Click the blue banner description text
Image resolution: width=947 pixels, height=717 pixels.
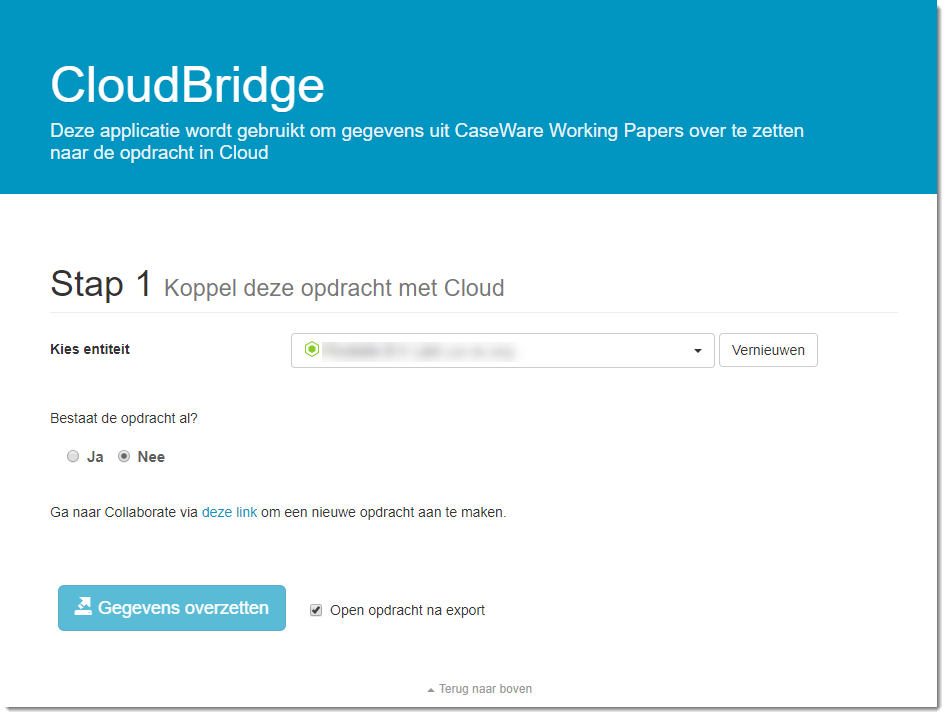(x=427, y=141)
